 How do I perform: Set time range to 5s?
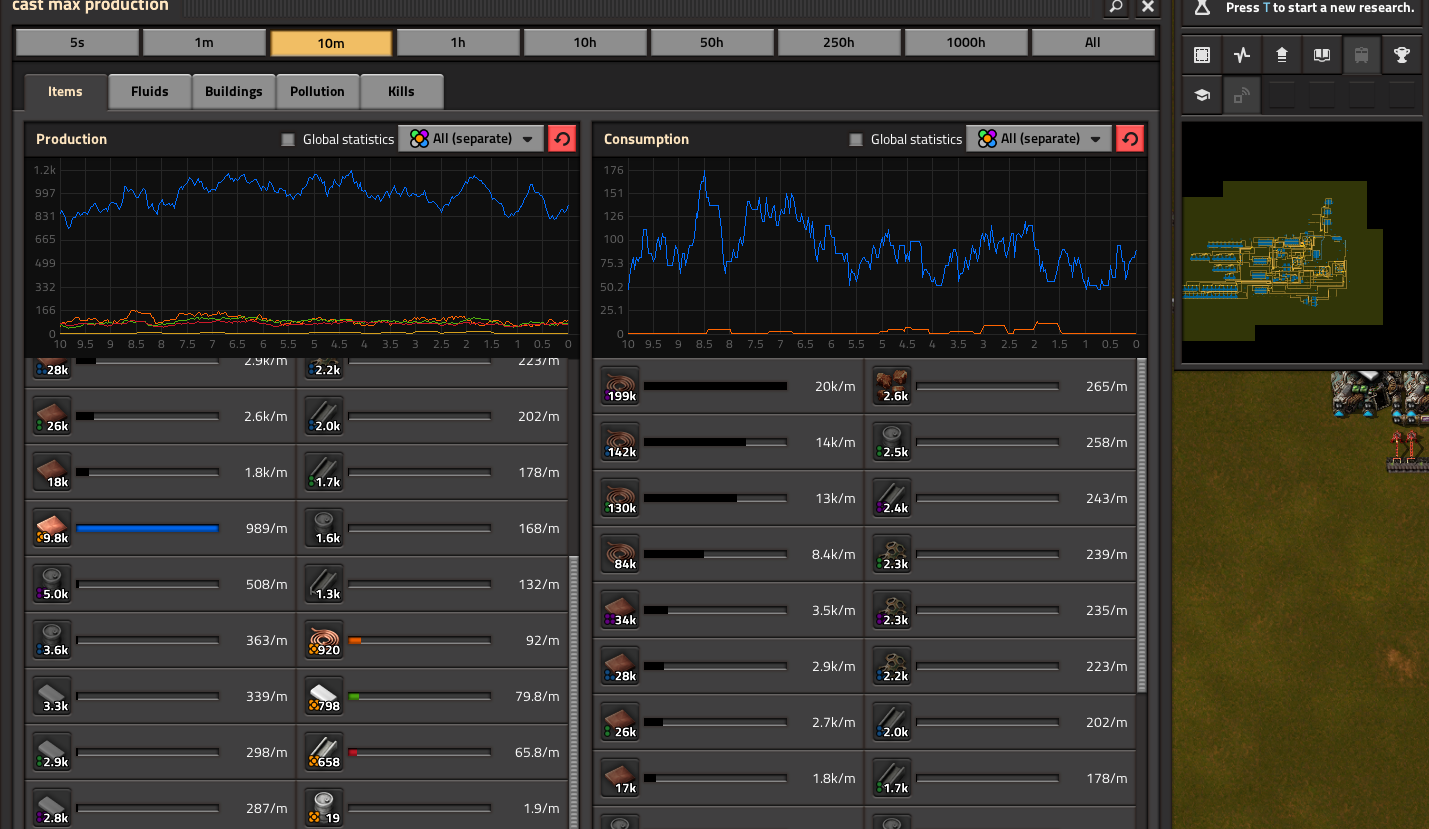coord(77,43)
